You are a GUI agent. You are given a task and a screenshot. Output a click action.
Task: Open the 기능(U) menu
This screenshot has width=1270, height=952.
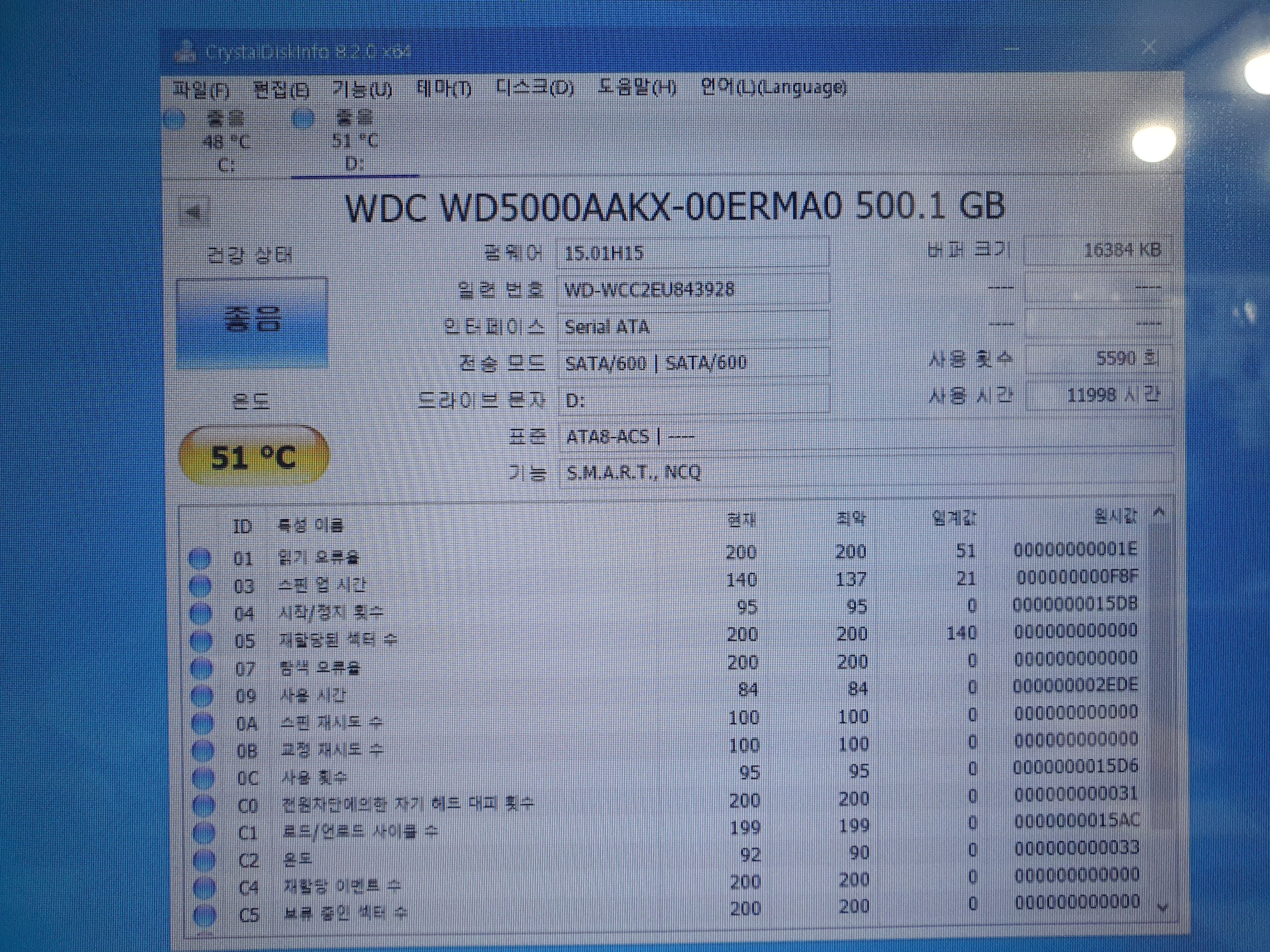362,89
